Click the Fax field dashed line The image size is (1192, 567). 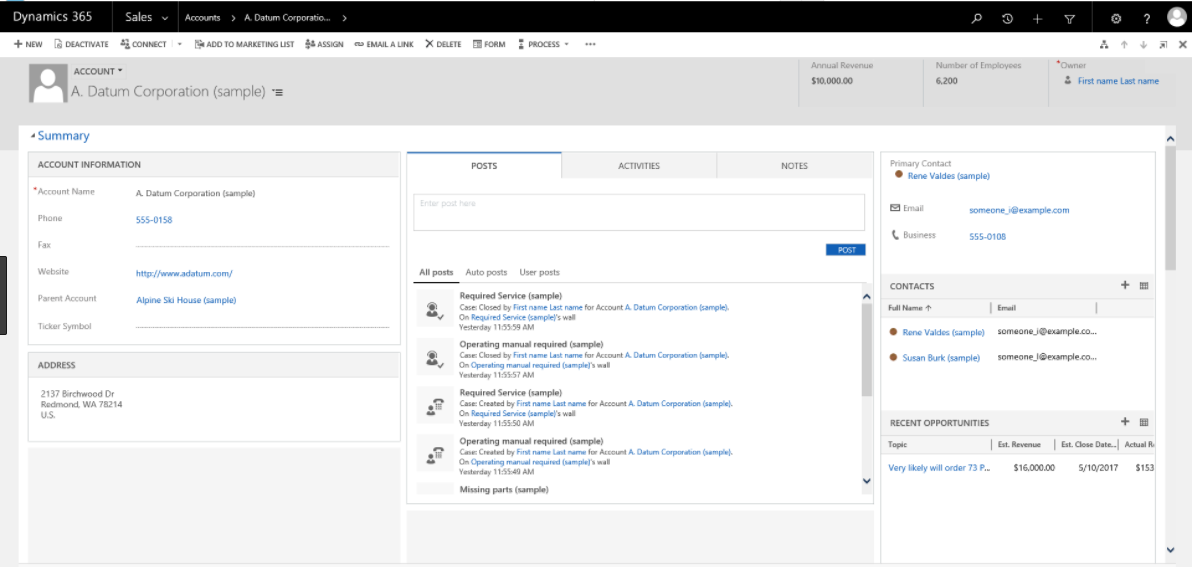262,246
